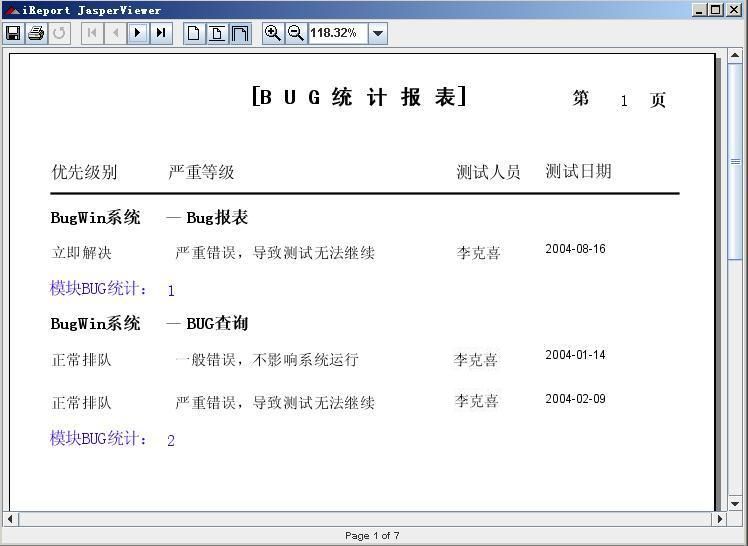Go to previous page arrow
Screen dimensions: 748x546
(115, 33)
